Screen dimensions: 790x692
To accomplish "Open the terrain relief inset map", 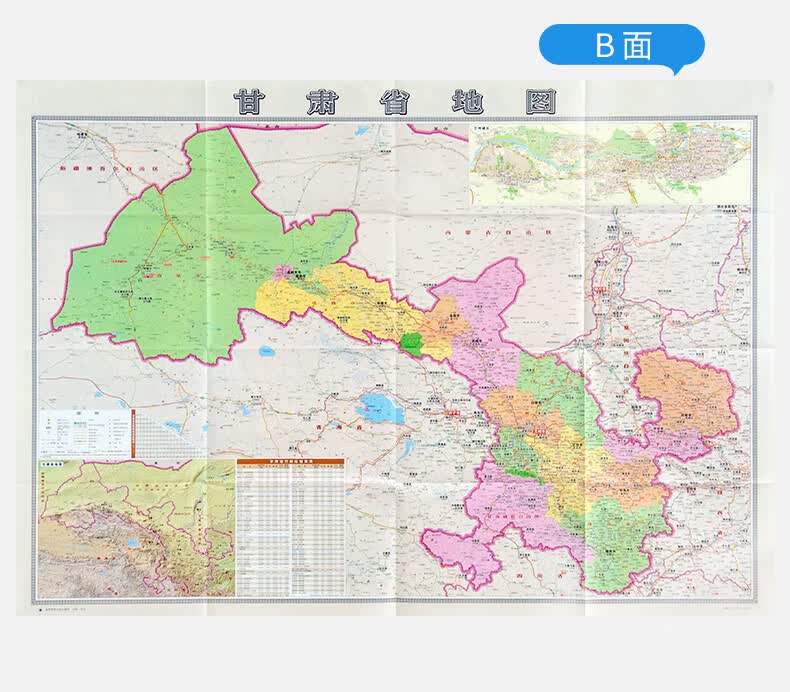I will coord(137,528).
